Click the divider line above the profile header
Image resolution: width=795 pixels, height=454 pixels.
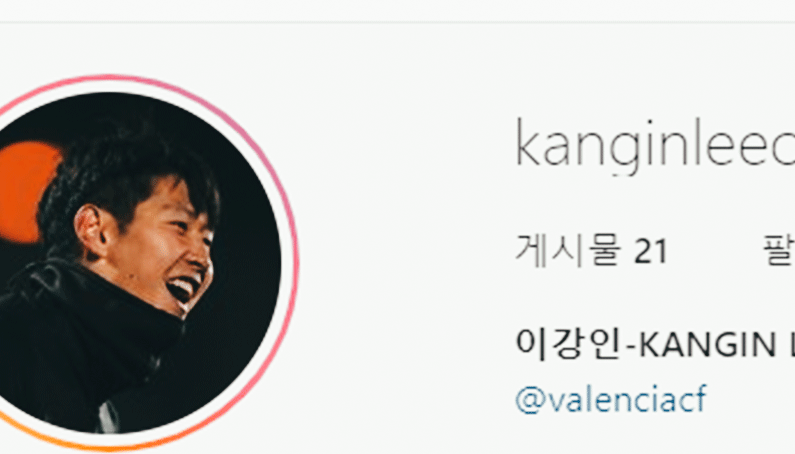[398, 22]
